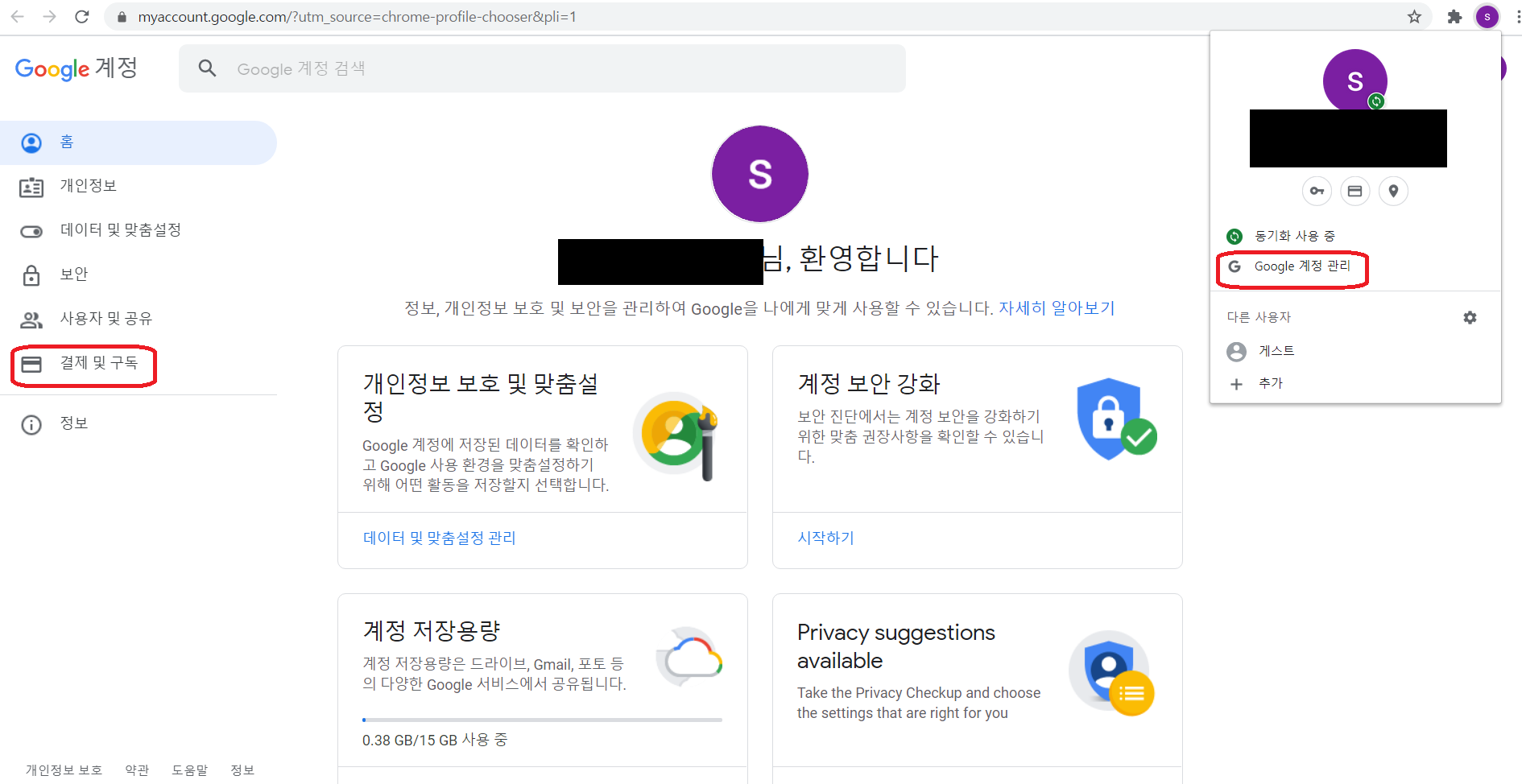The image size is (1522, 784).
Task: Click the address bar URL
Action: pyautogui.click(x=357, y=16)
